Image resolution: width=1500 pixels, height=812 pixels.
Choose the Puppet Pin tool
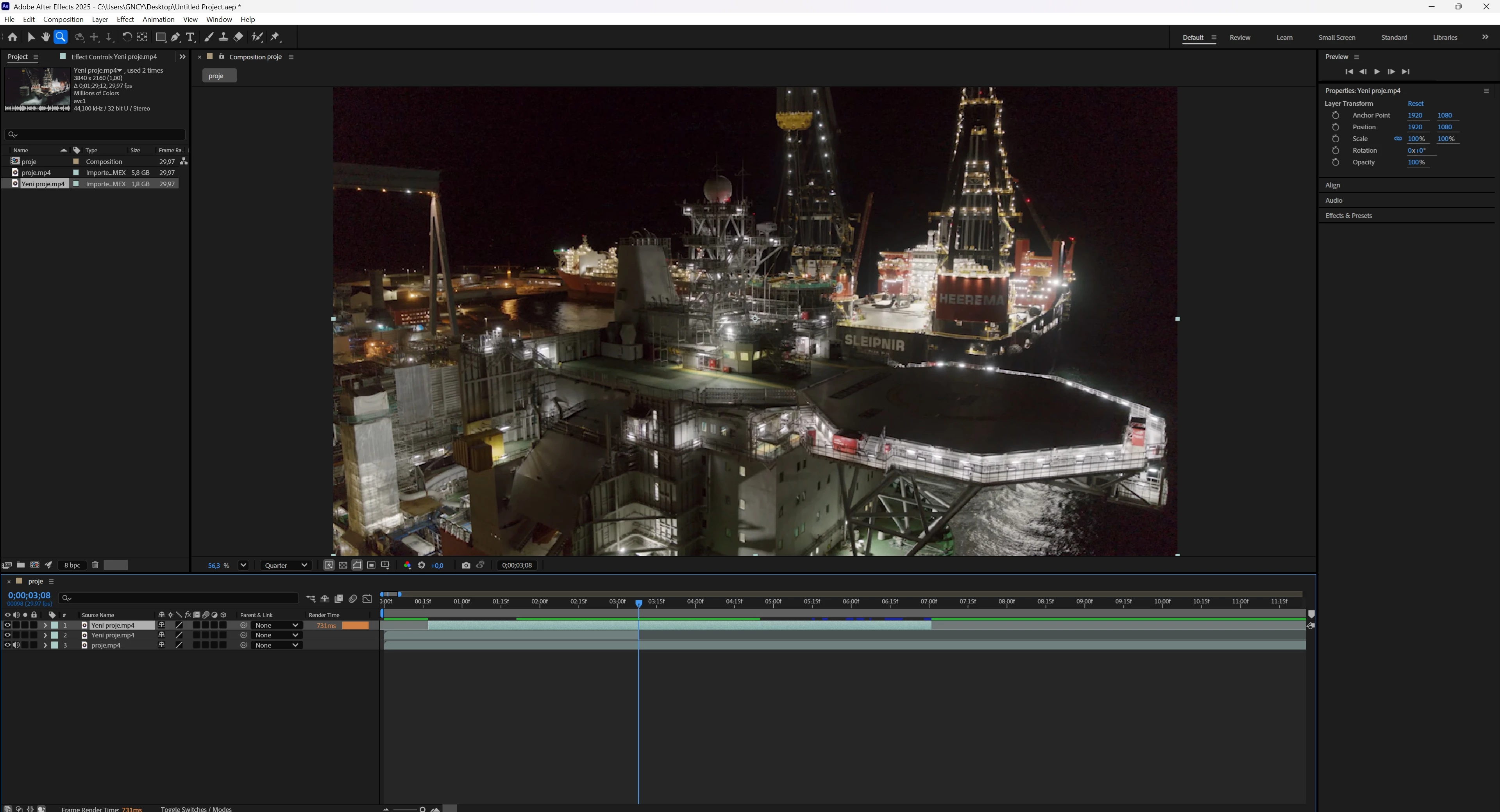275,37
